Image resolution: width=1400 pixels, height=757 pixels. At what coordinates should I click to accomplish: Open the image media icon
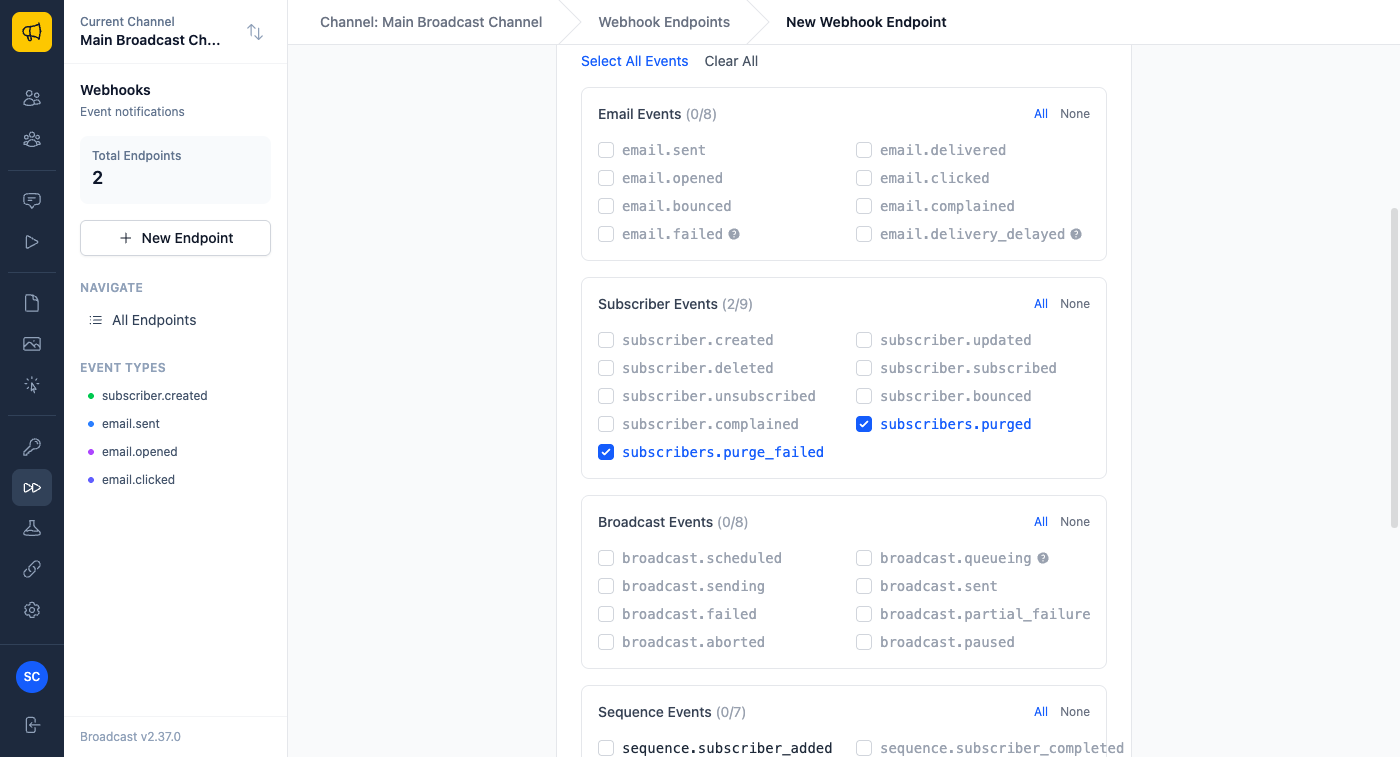[32, 344]
